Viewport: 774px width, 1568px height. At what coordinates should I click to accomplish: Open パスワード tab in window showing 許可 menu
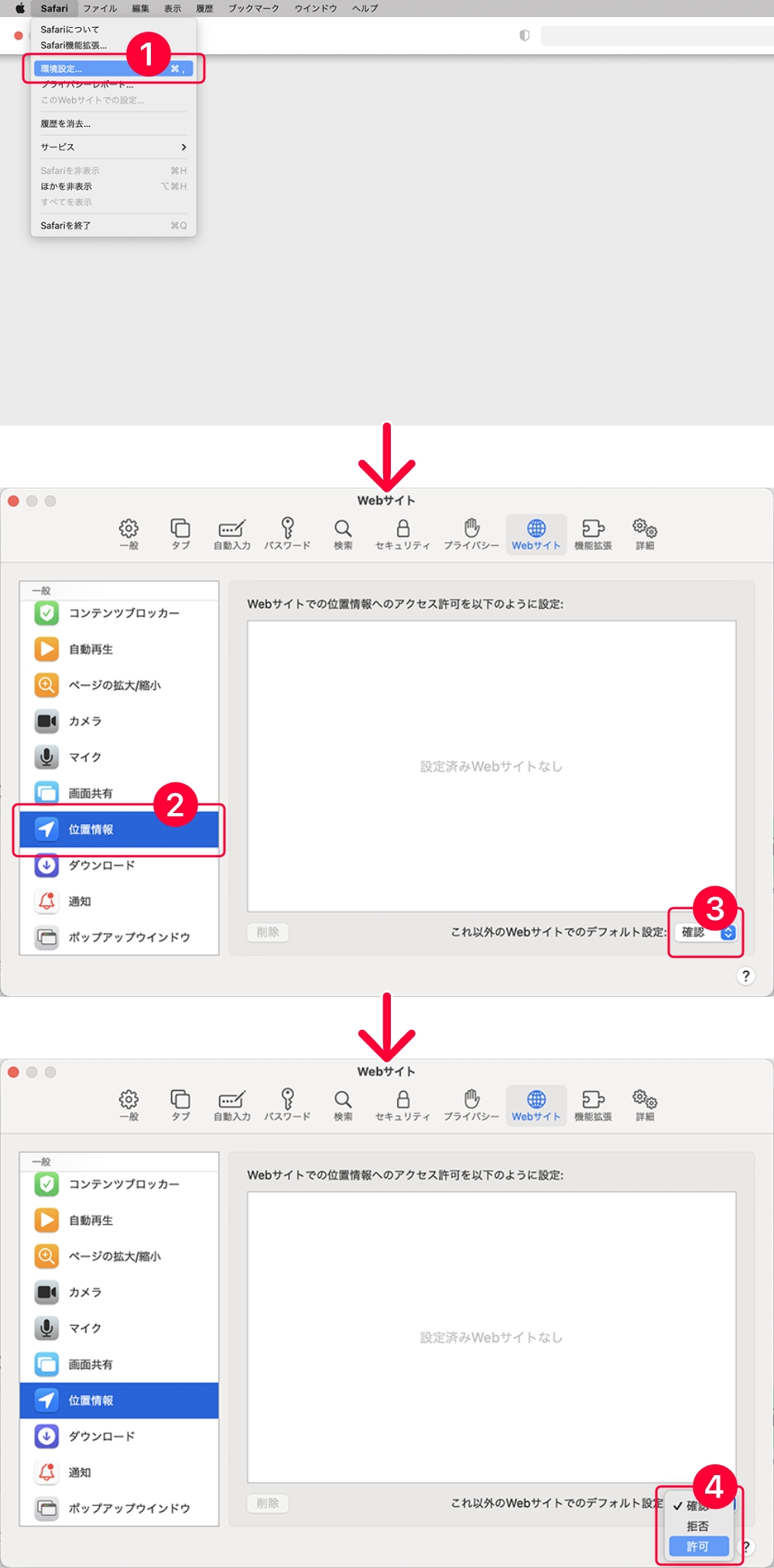coord(287,1106)
